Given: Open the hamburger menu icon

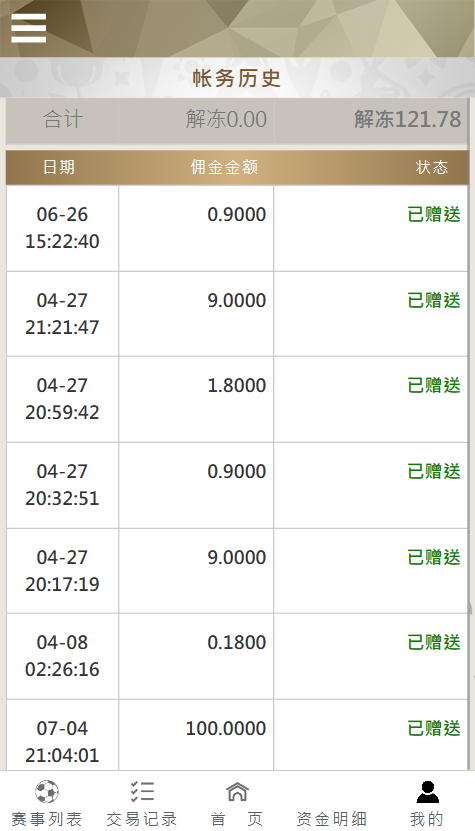Looking at the screenshot, I should pos(29,28).
